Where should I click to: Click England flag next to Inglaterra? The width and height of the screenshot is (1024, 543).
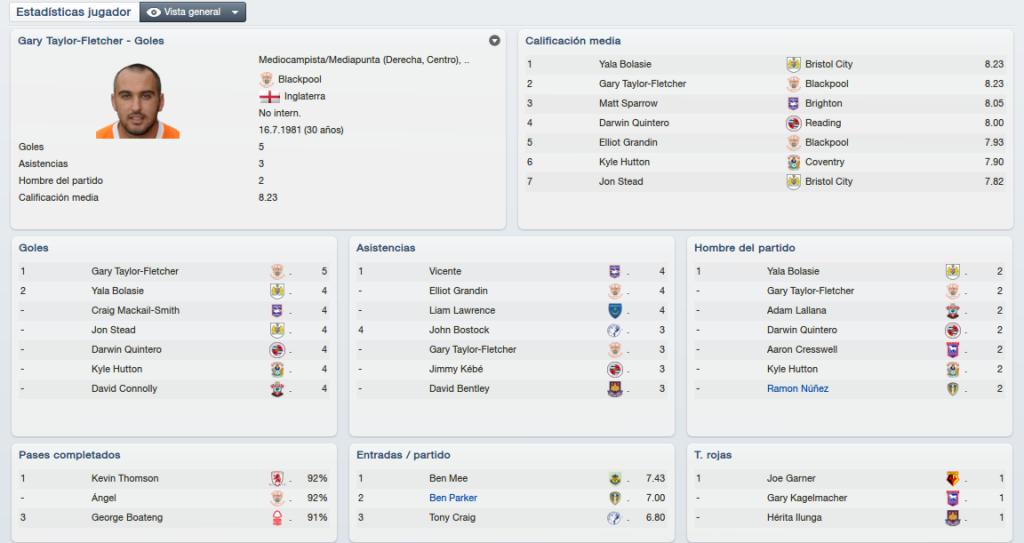[269, 97]
